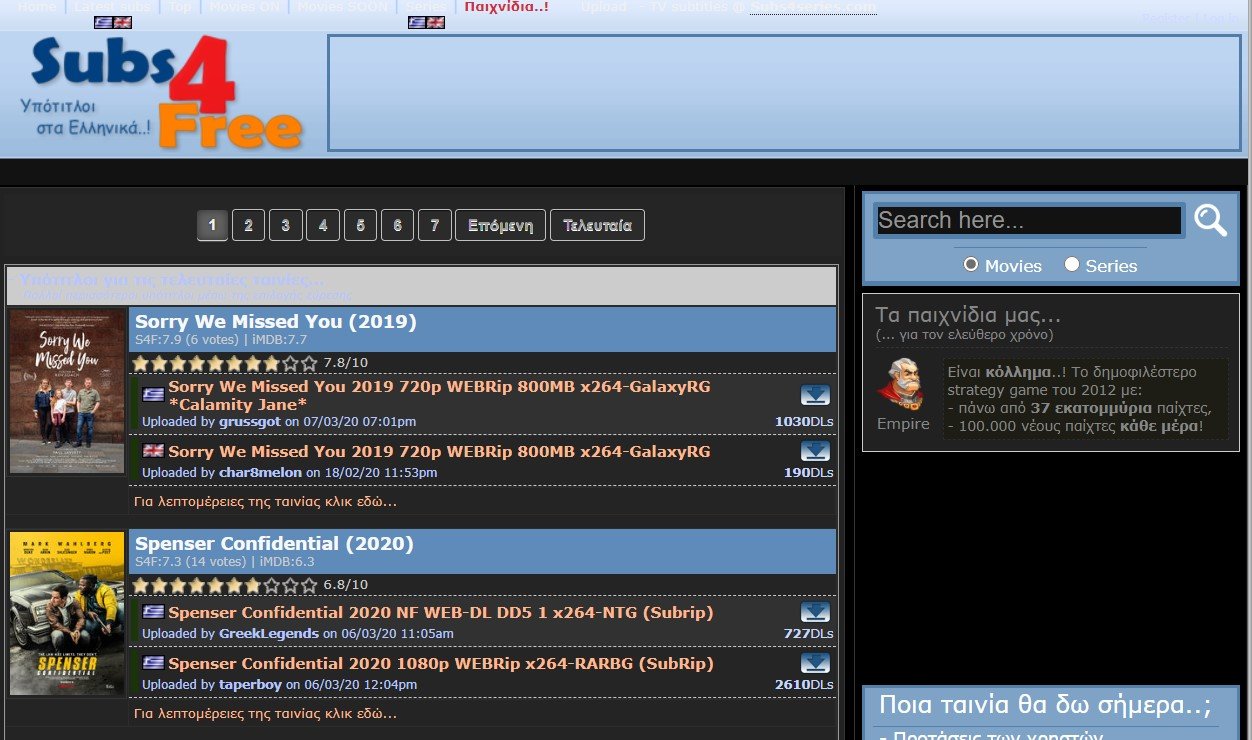Click the Register link
Viewport: 1252px width, 740px height.
(x=1162, y=17)
